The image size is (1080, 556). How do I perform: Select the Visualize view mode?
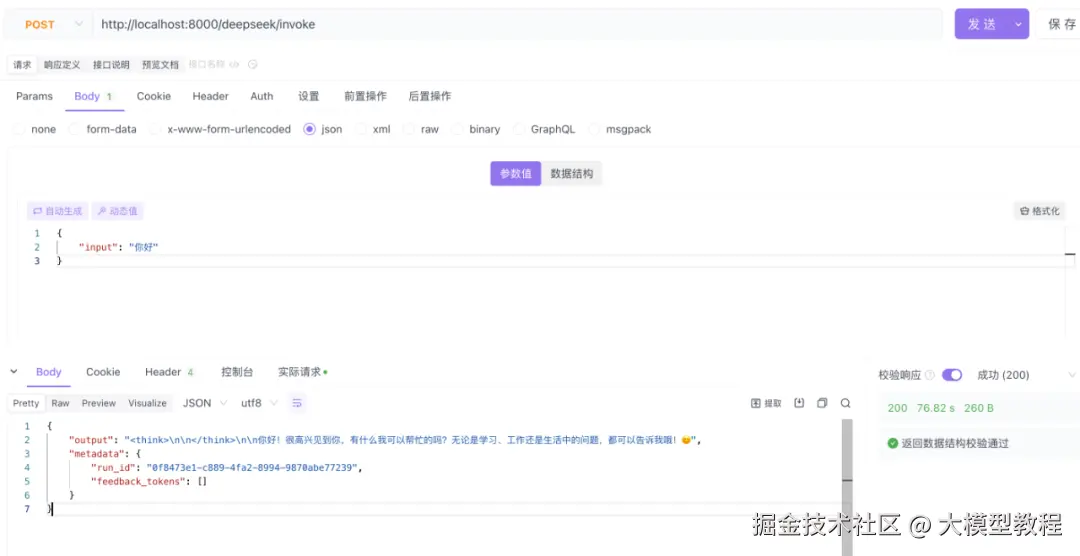(147, 403)
